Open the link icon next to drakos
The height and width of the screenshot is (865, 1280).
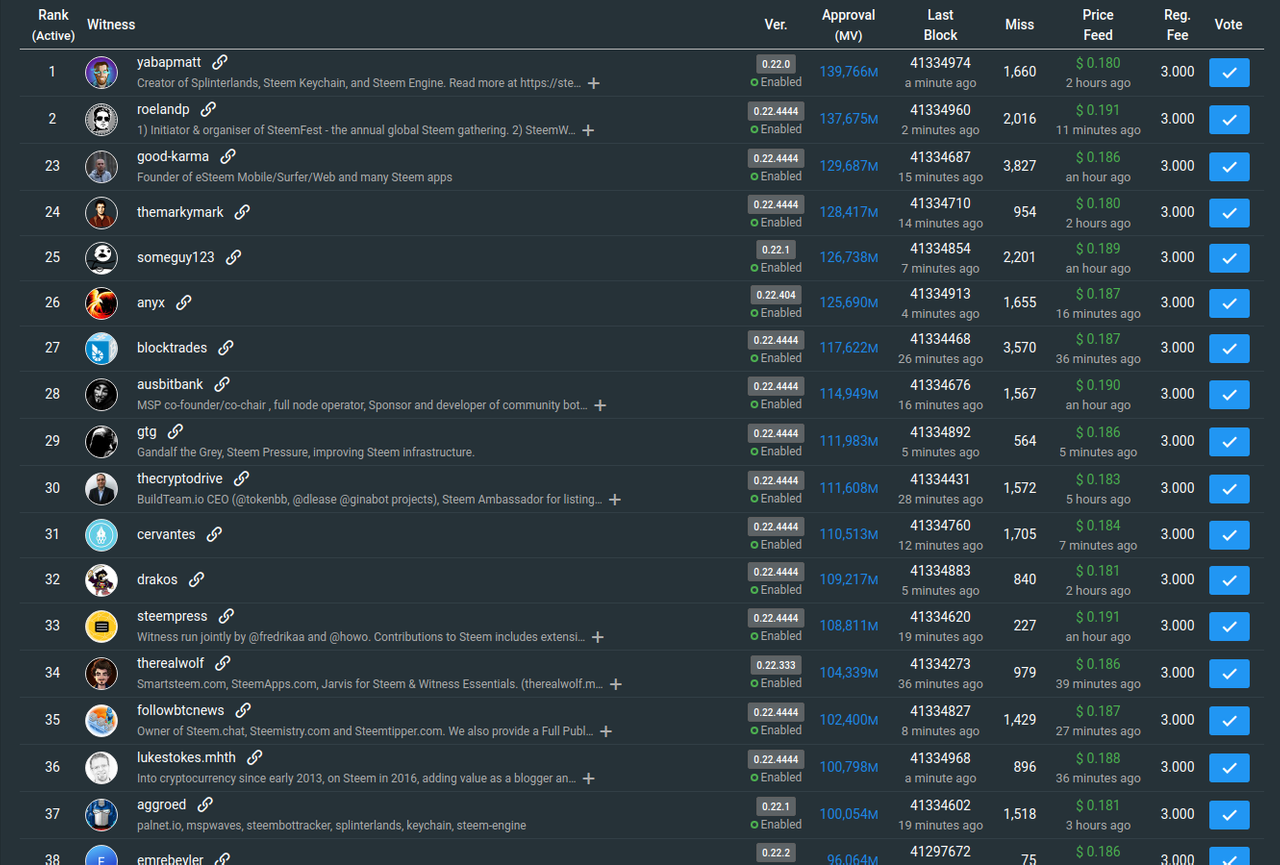coord(196,579)
